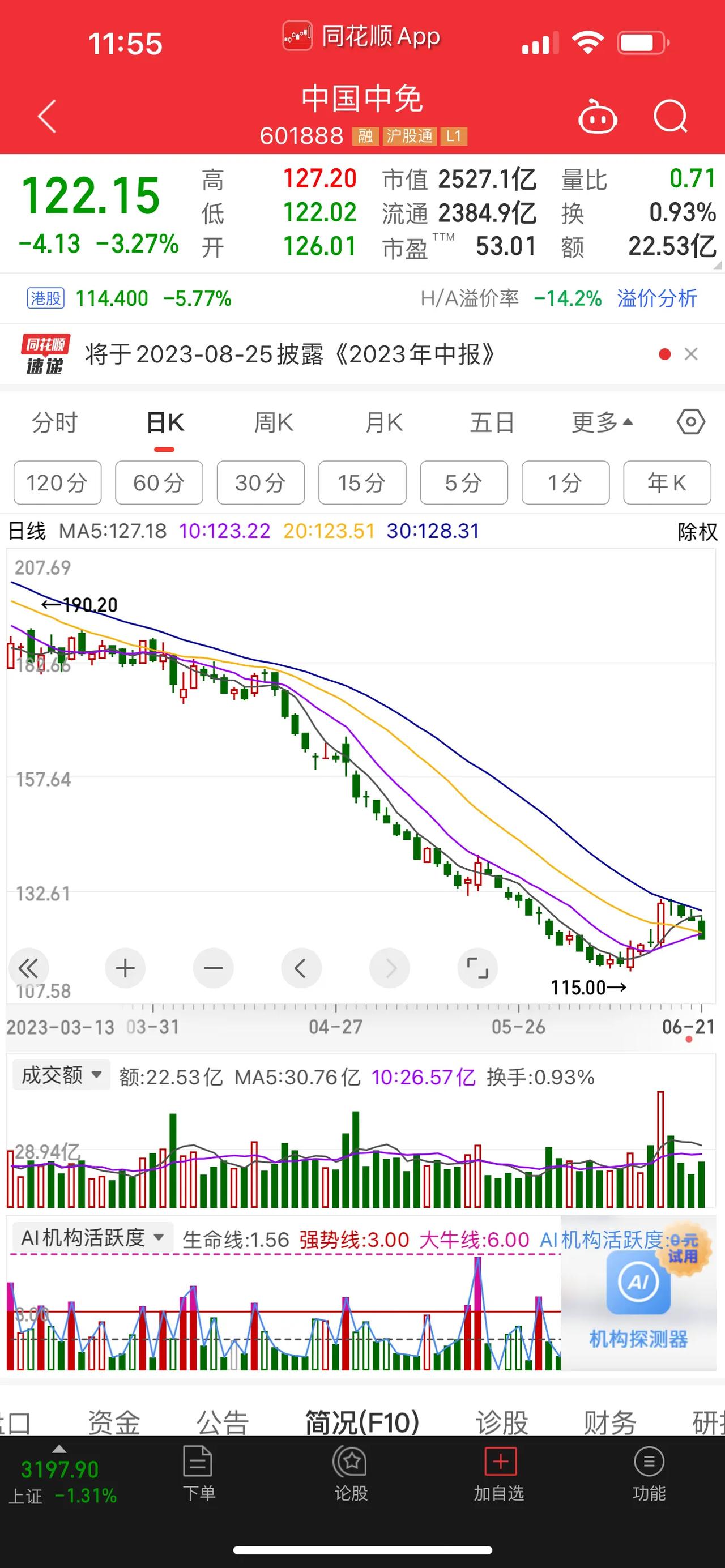Image resolution: width=725 pixels, height=1568 pixels.
Task: Open the 简况(F10) tab
Action: (361, 1422)
